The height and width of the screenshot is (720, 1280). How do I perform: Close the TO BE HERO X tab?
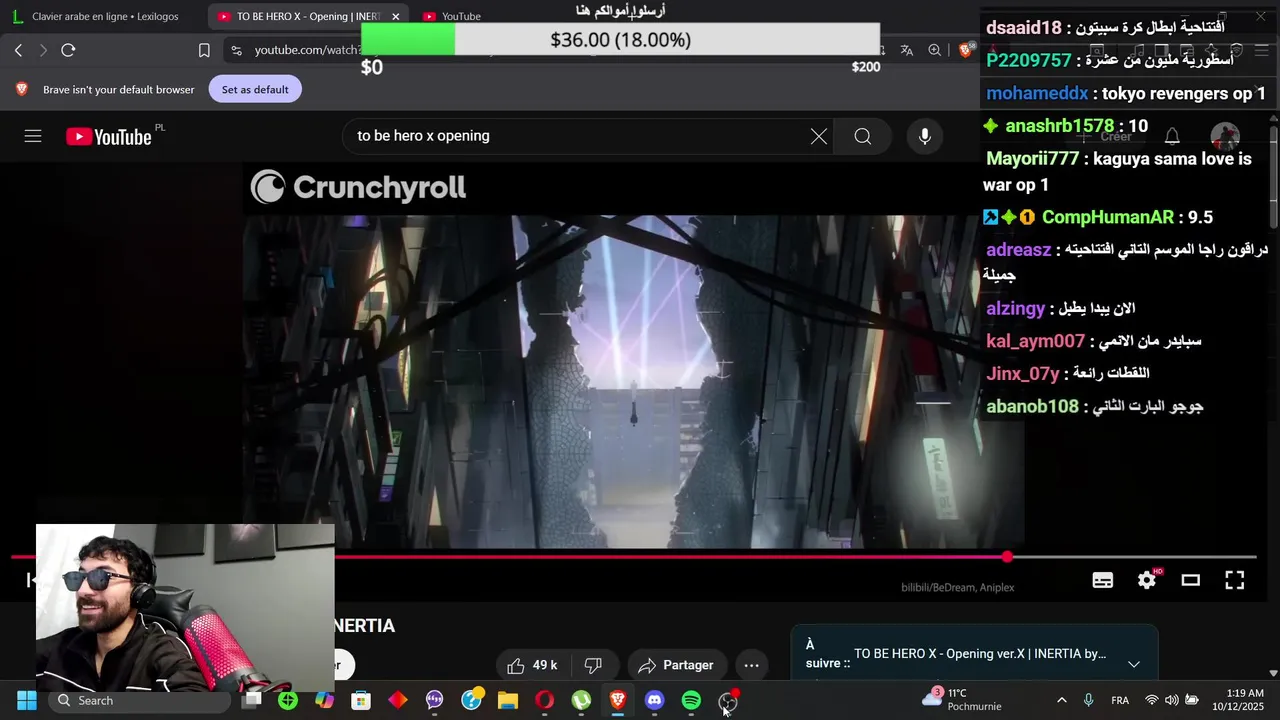[x=395, y=16]
